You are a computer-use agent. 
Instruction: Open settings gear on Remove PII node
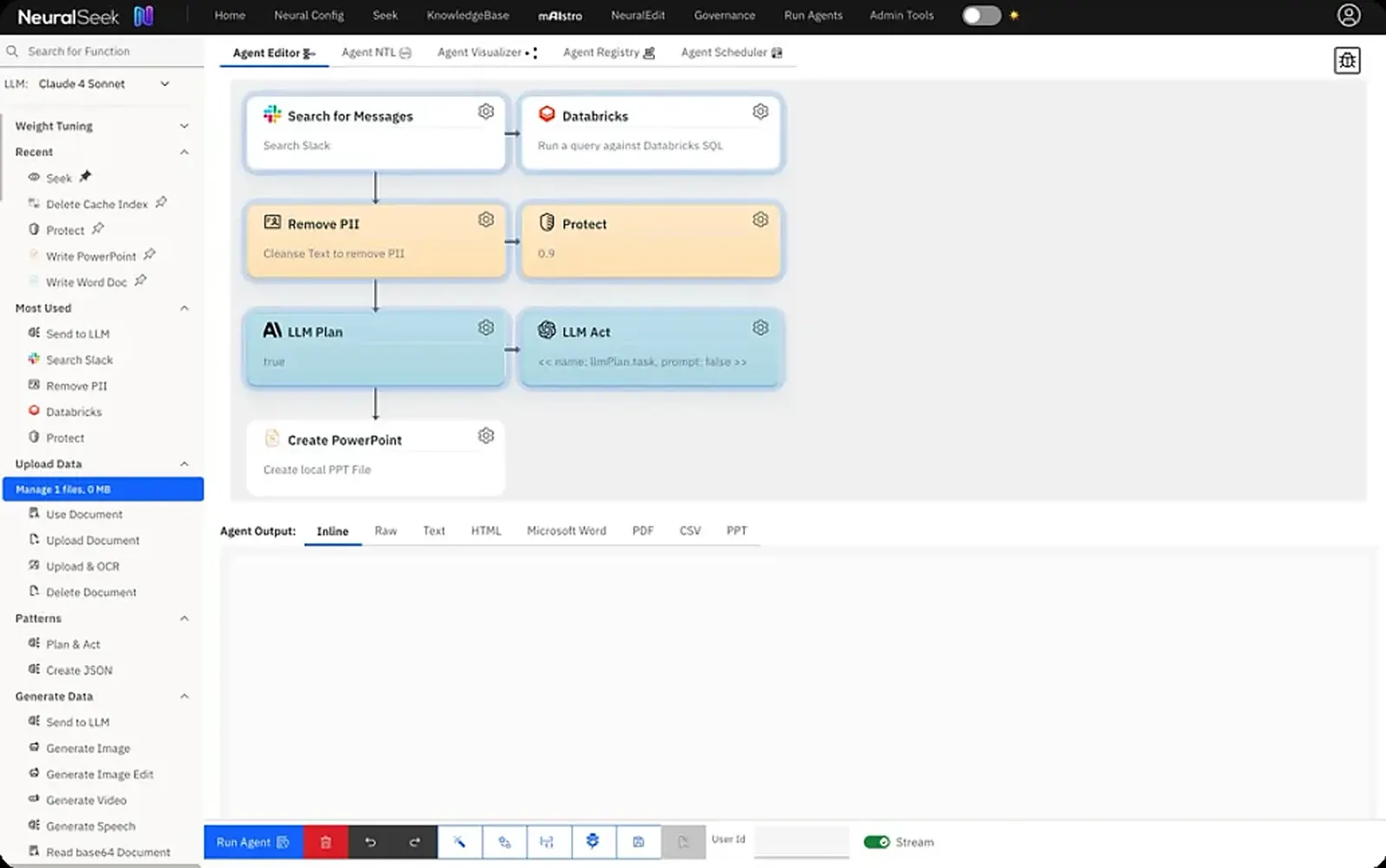tap(486, 220)
